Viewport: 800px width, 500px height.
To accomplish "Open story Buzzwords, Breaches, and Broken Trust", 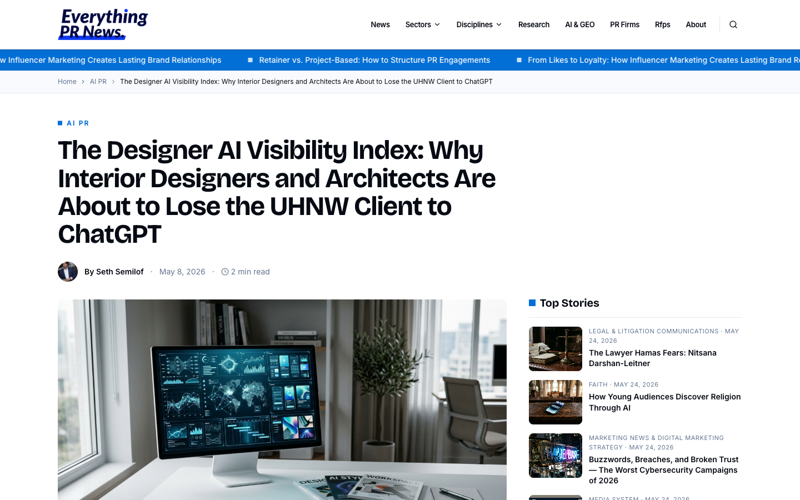I will tap(663, 470).
